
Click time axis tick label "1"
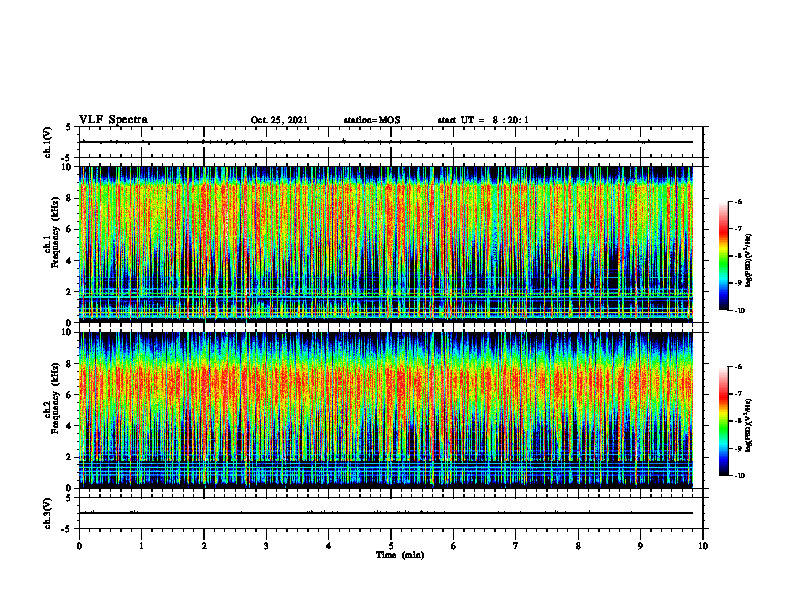[141, 546]
